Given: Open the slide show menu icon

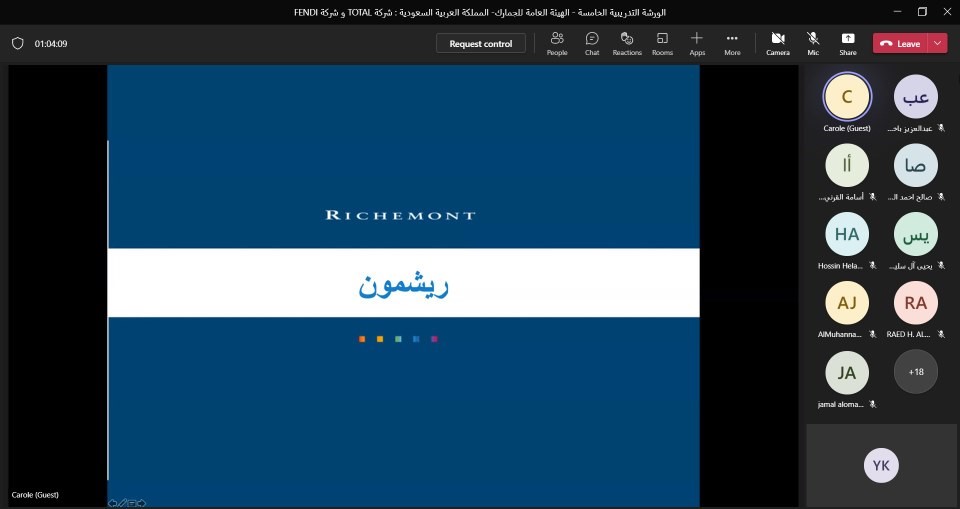Looking at the screenshot, I should (x=132, y=503).
